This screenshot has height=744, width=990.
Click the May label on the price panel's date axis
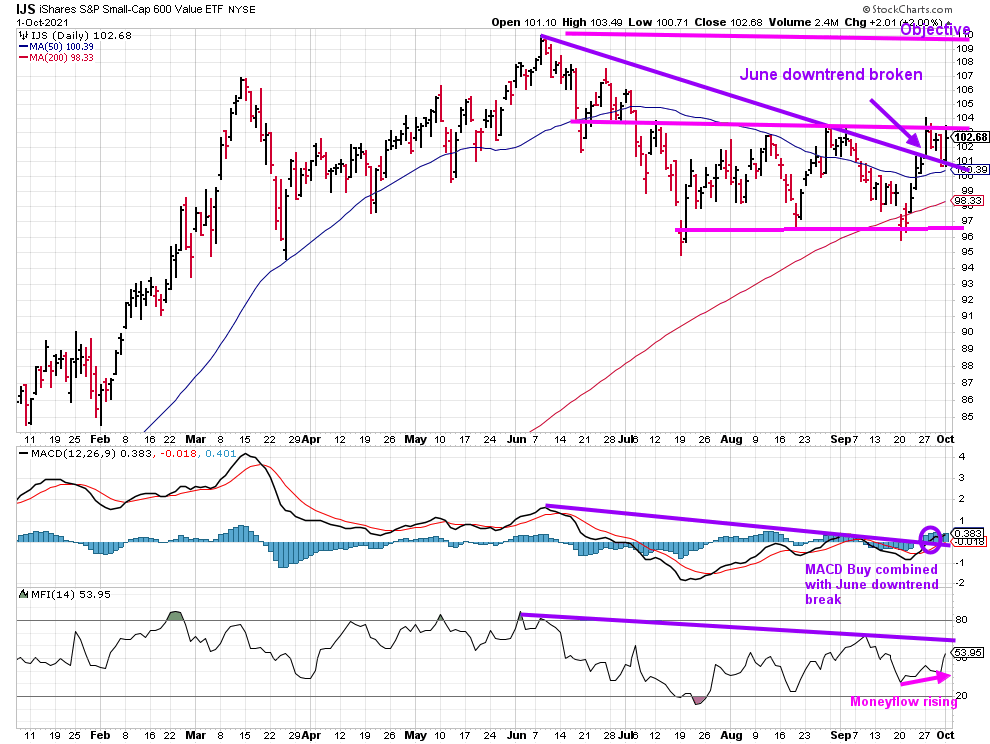tap(415, 439)
